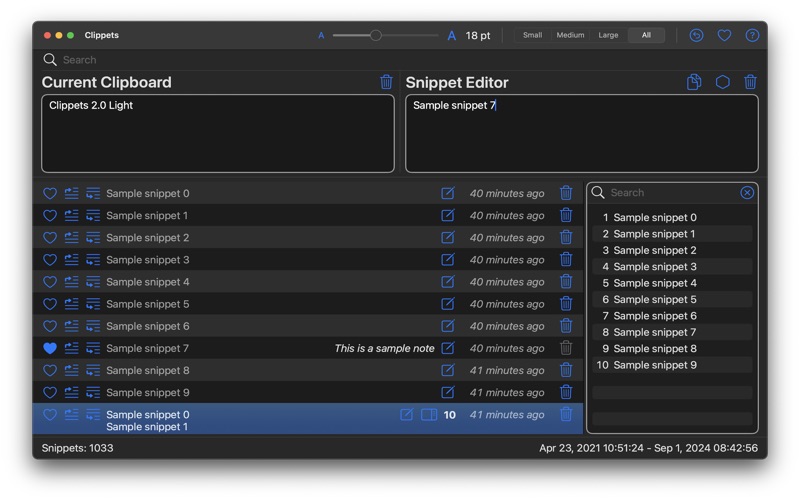Delete Sample snippet 9 row
Image resolution: width=800 pixels, height=500 pixels.
pyautogui.click(x=566, y=392)
